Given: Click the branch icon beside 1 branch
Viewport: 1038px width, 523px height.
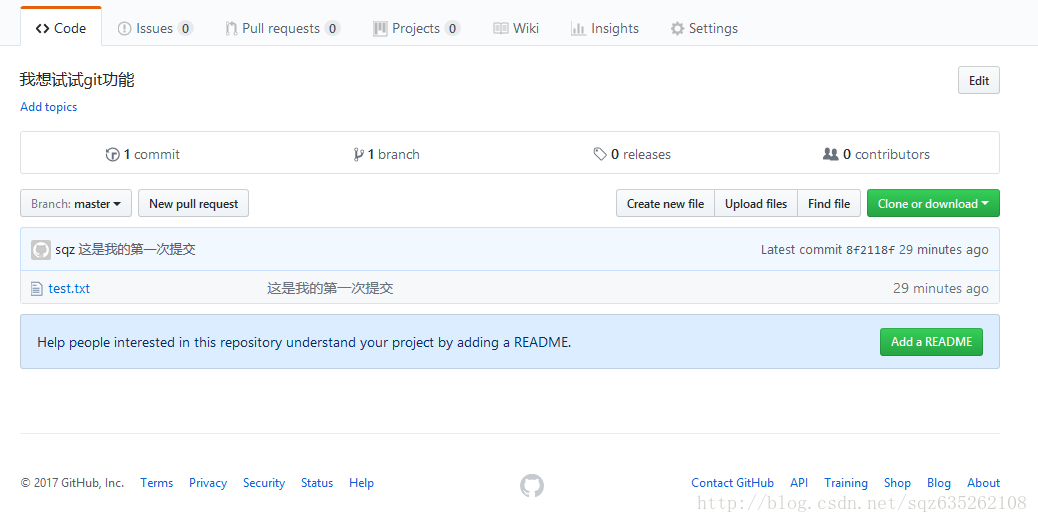Looking at the screenshot, I should pyautogui.click(x=358, y=155).
